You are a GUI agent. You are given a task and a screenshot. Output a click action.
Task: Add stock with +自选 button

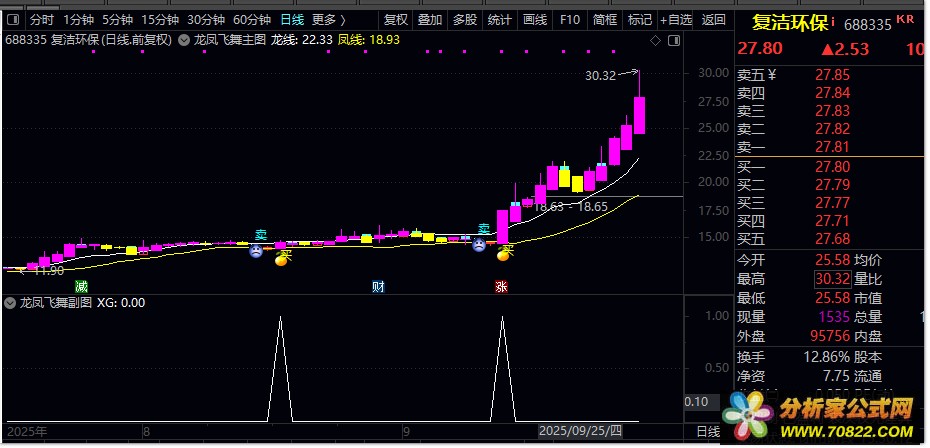(676, 20)
